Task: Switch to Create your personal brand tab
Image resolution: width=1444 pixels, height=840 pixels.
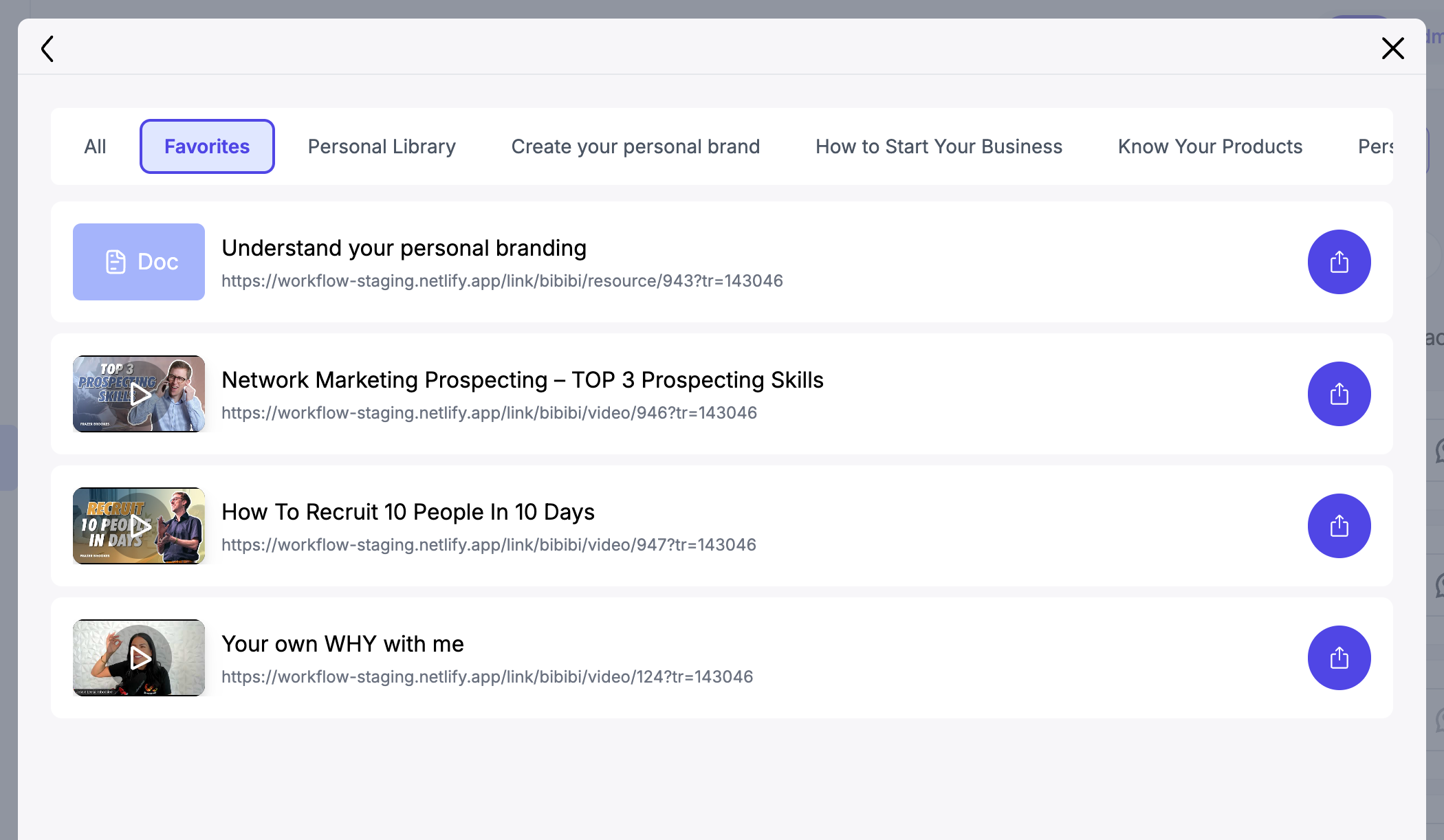Action: [x=635, y=146]
